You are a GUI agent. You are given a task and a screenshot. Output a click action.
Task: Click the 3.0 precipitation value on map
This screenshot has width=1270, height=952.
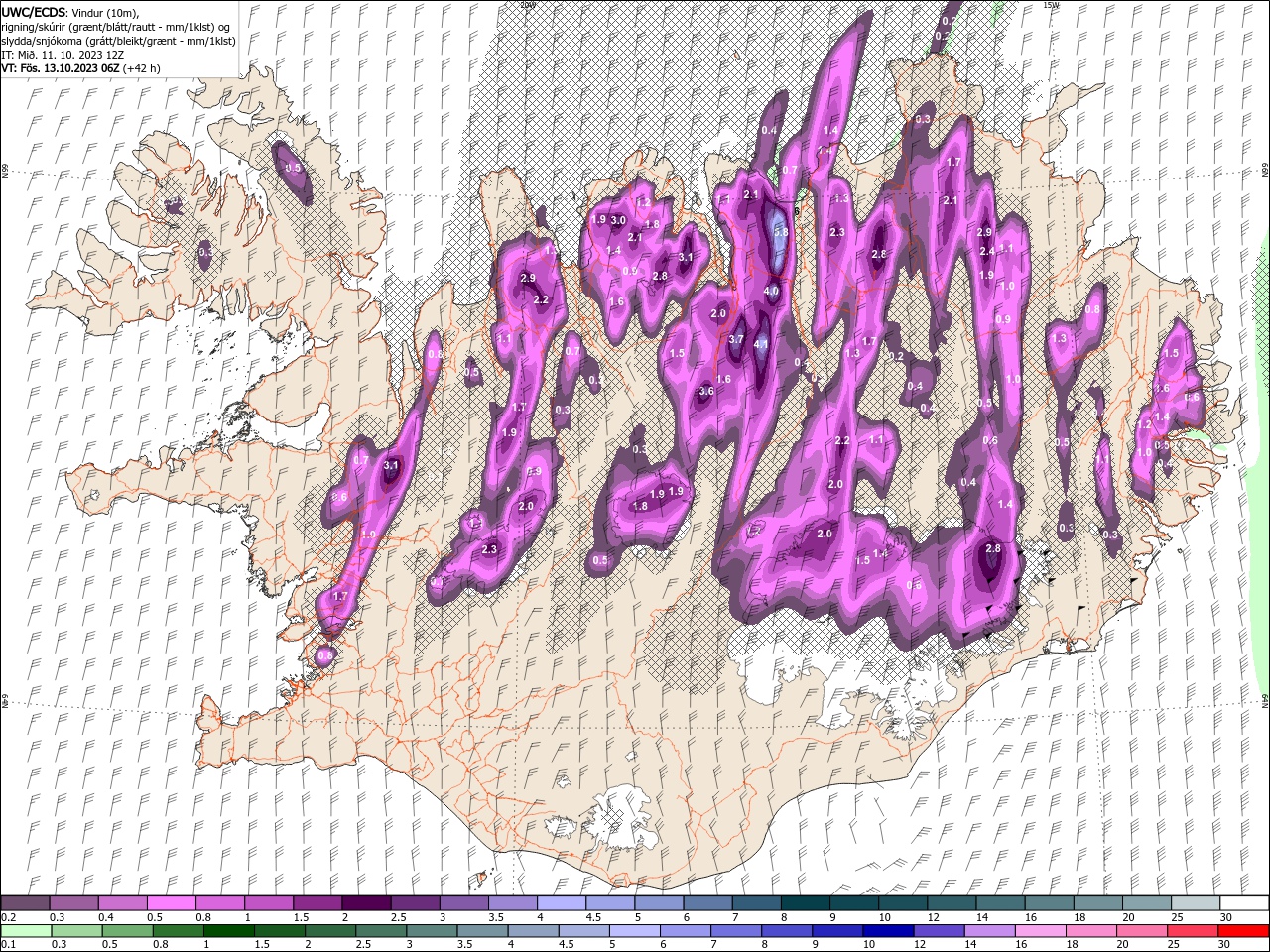pos(617,220)
